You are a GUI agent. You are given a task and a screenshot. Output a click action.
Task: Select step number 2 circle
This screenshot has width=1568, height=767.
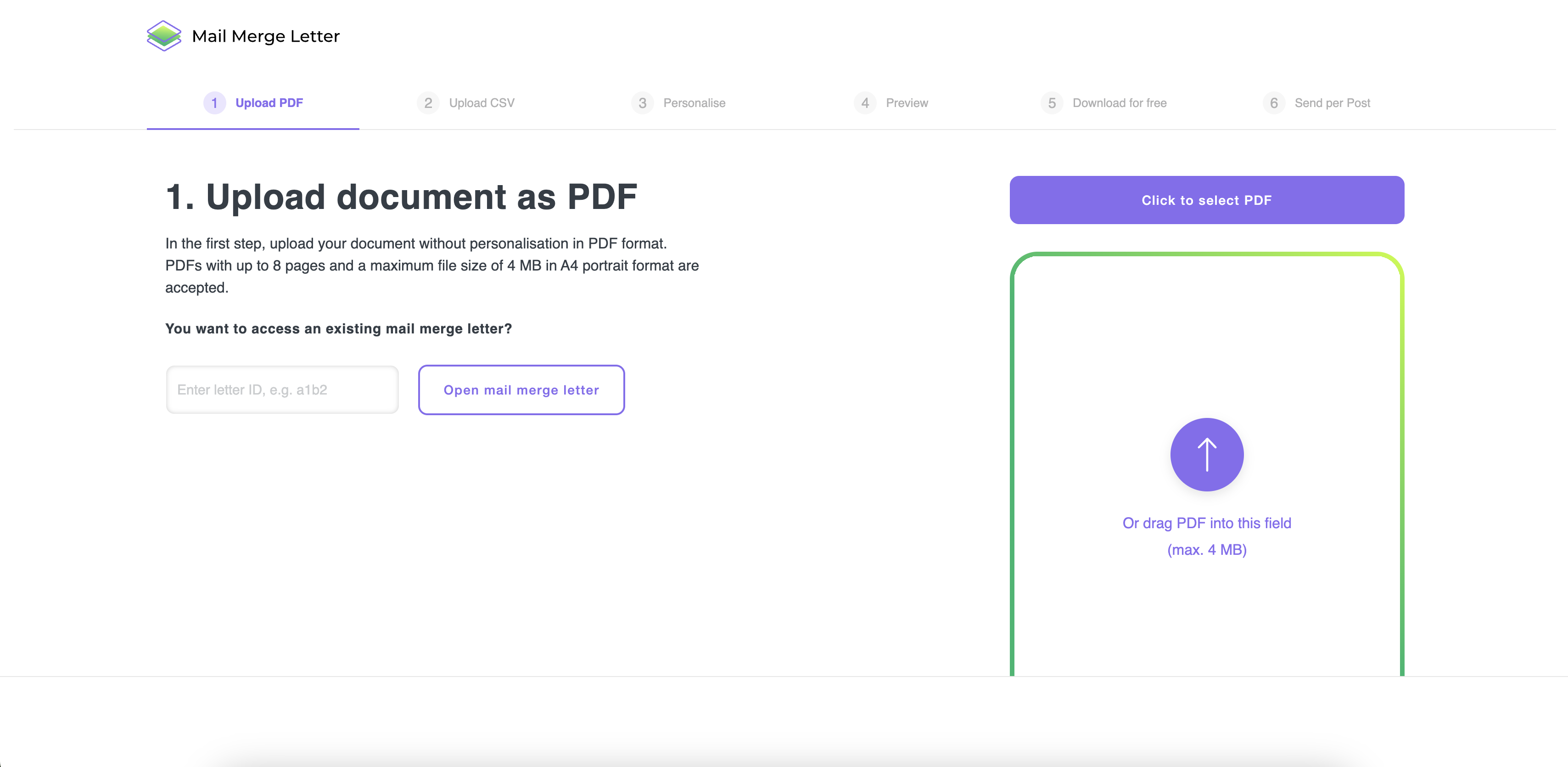click(428, 103)
